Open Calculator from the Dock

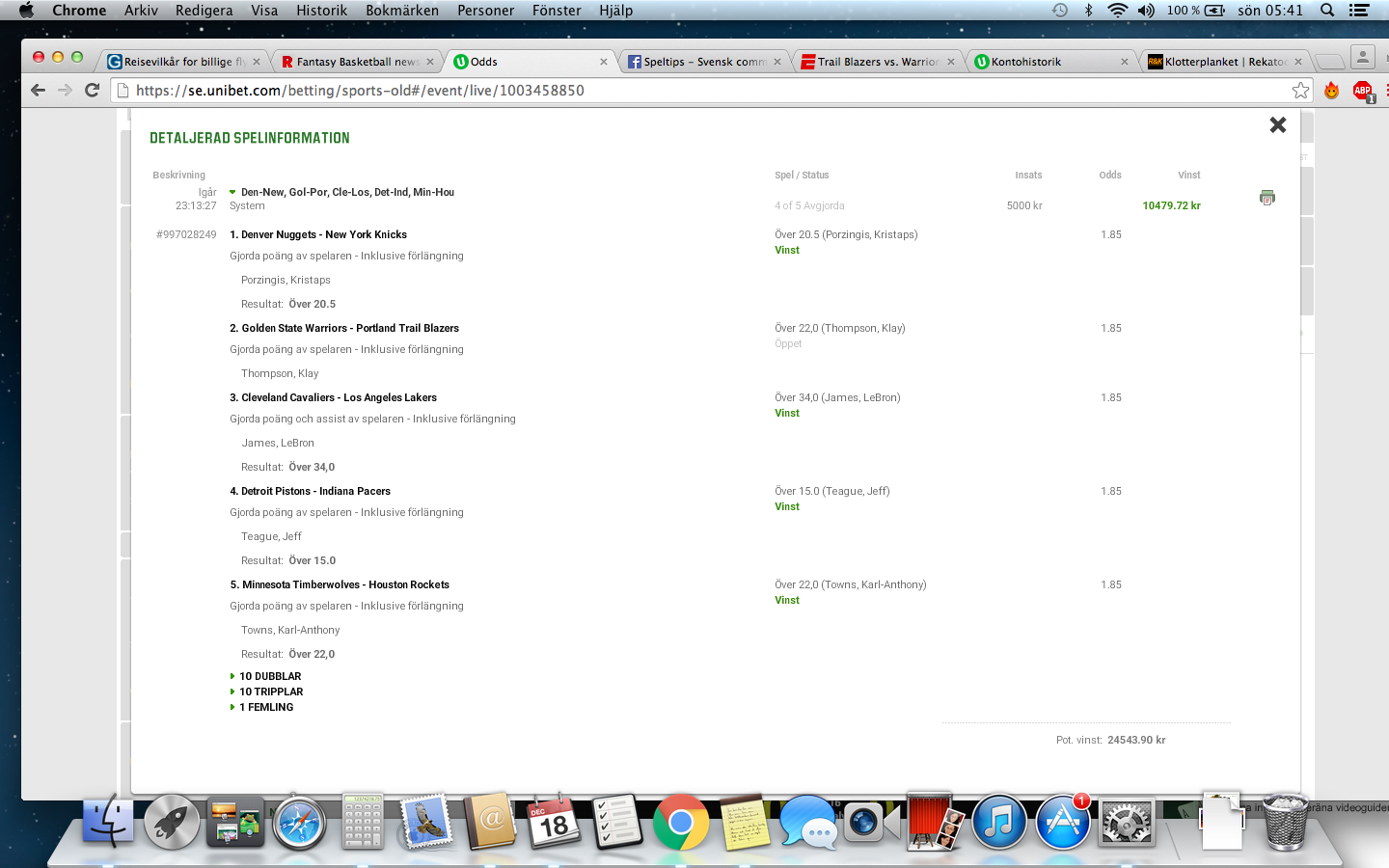364,822
